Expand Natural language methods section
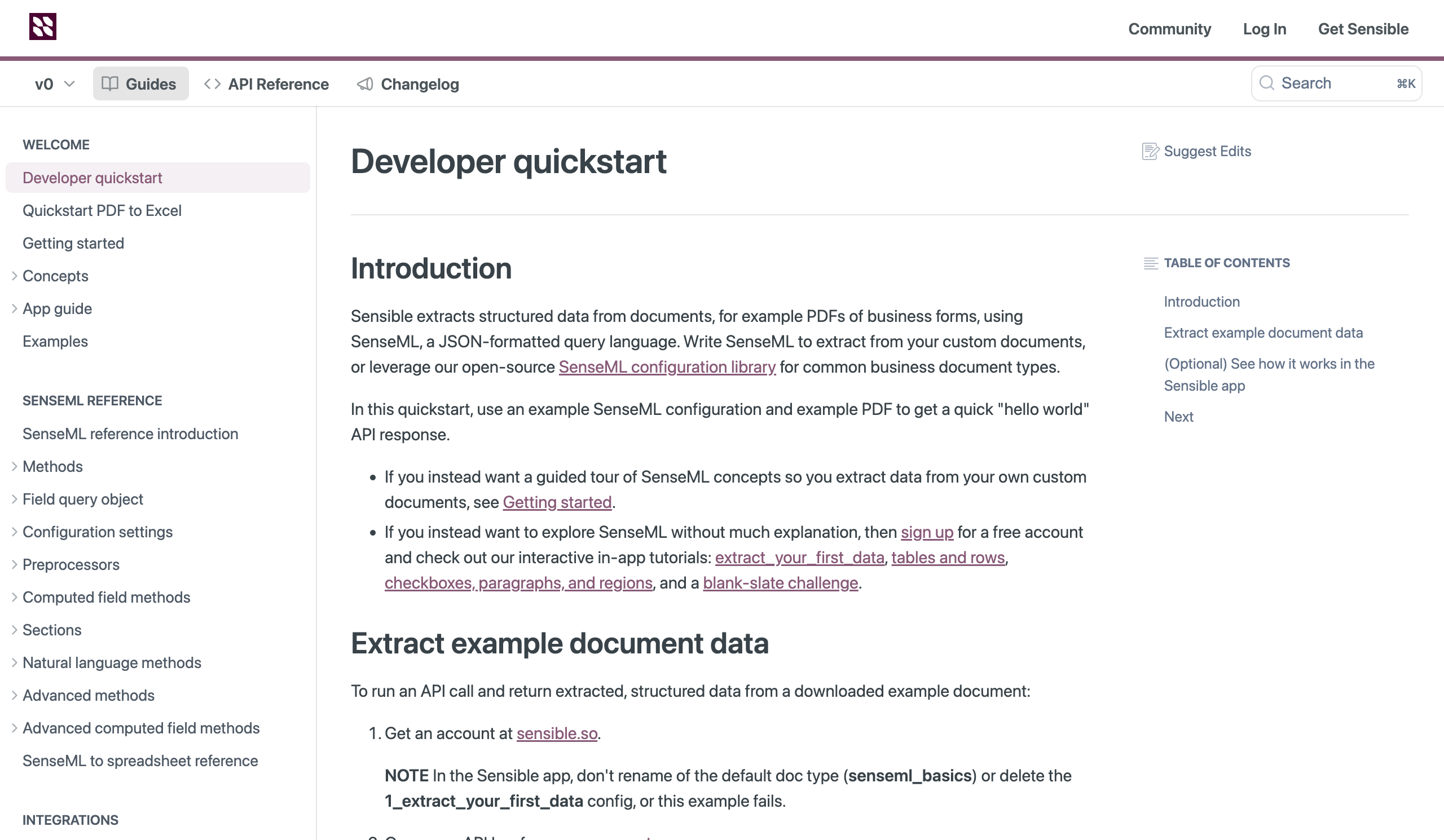 (x=14, y=662)
